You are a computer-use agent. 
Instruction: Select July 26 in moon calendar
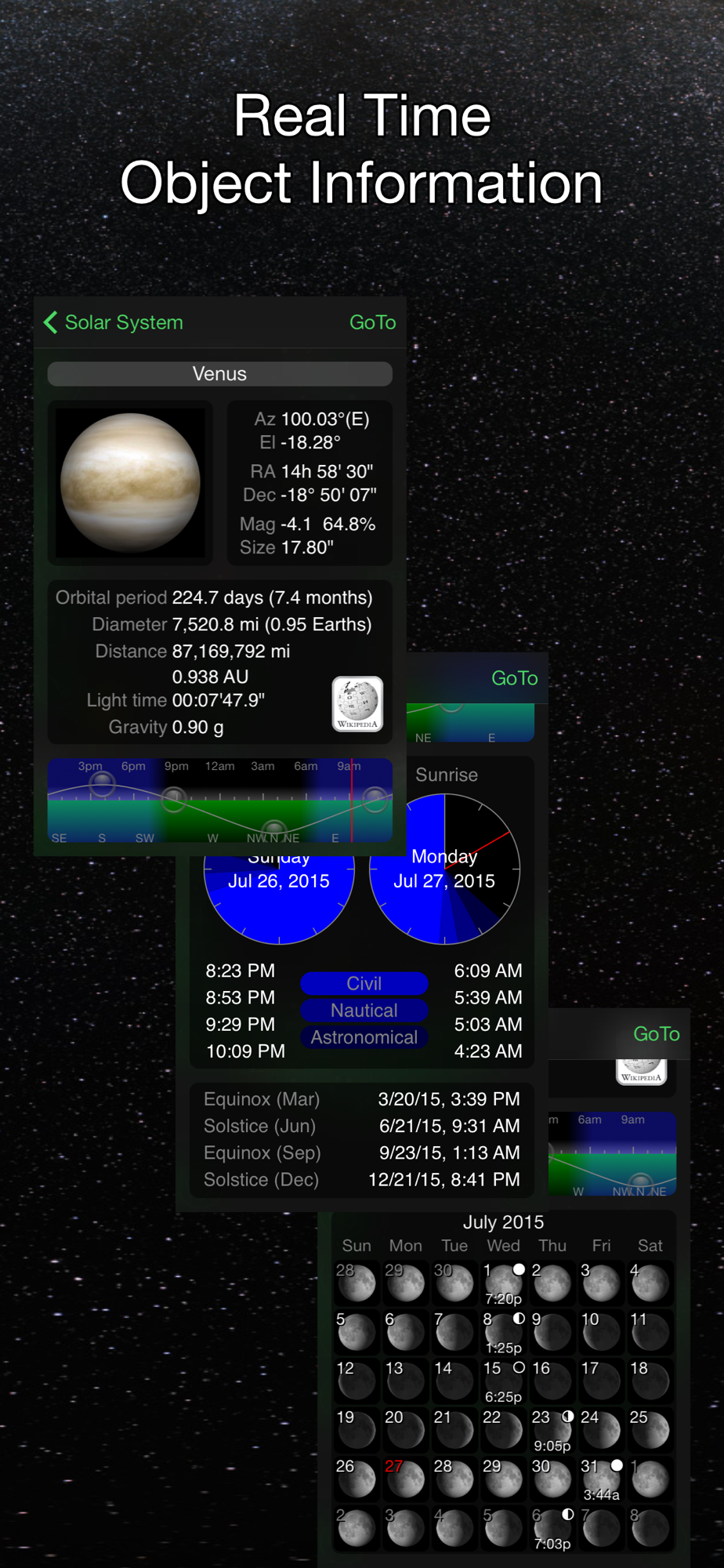coord(357,1479)
